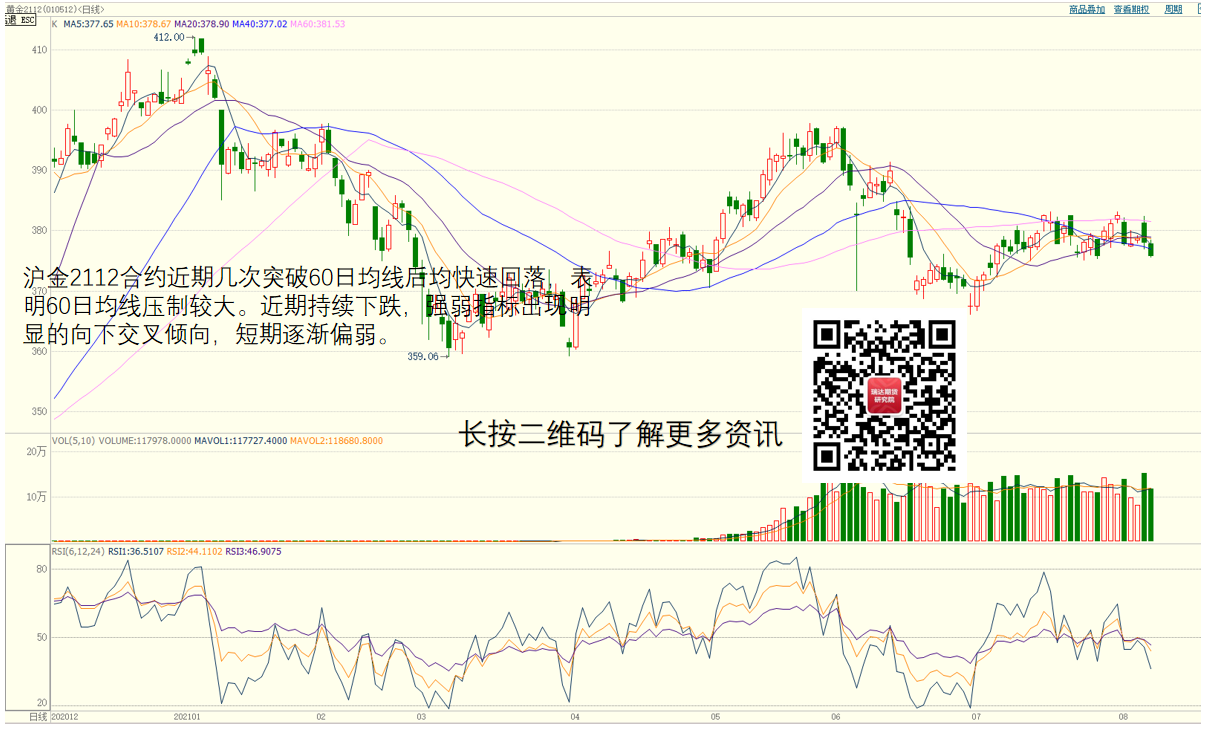The image size is (1217, 730).
Task: Select the orange MA10 indicator label
Action: pos(143,23)
